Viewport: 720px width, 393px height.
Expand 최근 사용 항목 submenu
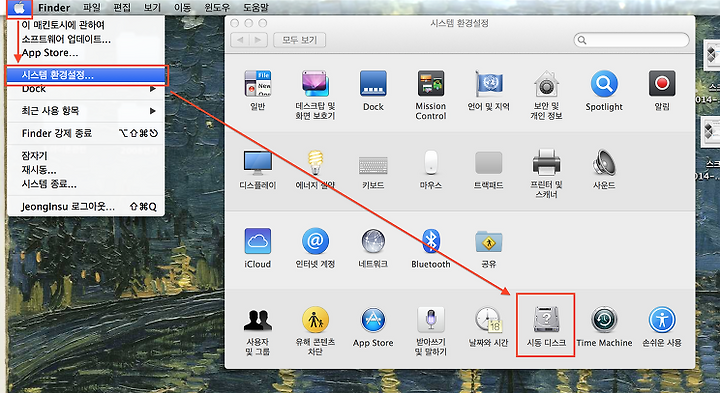[86, 111]
